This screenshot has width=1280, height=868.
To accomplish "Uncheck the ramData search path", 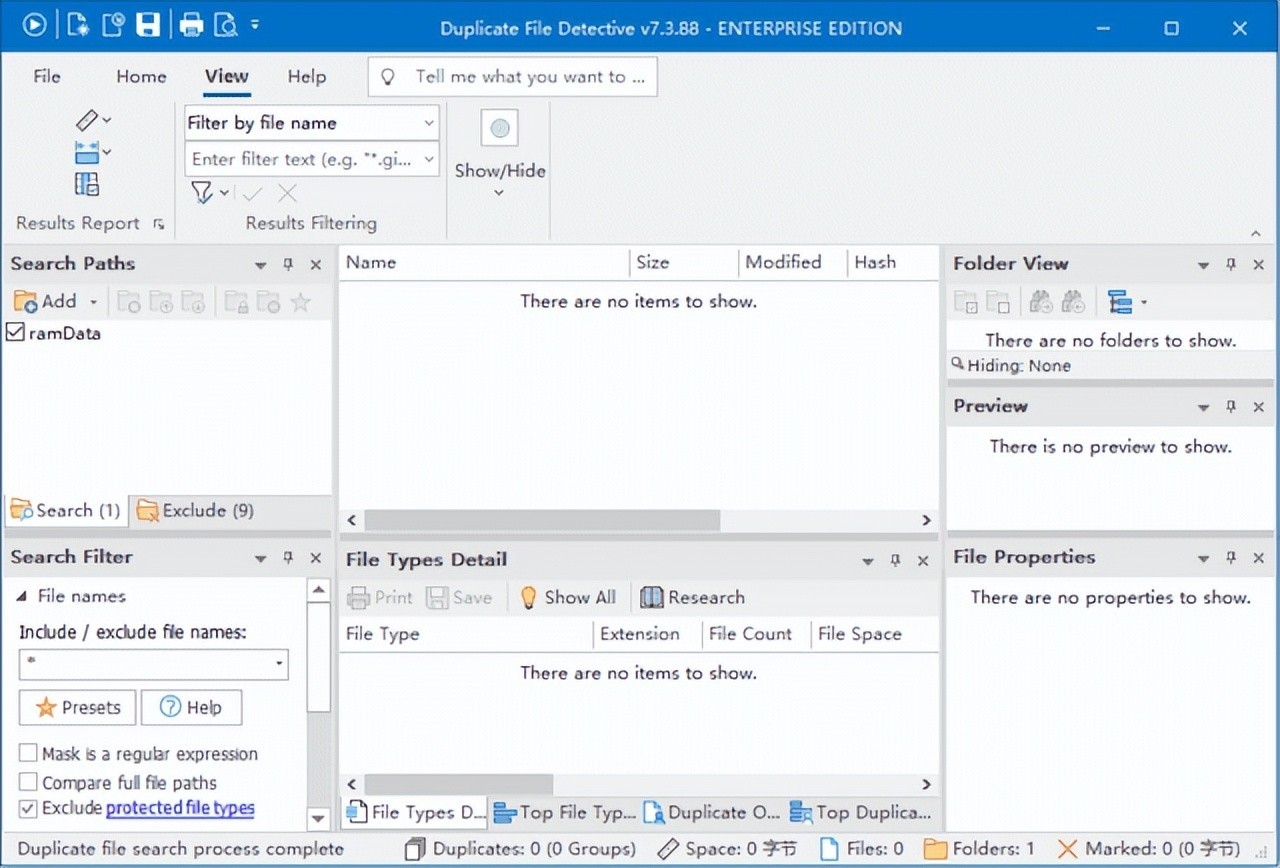I will 16,333.
